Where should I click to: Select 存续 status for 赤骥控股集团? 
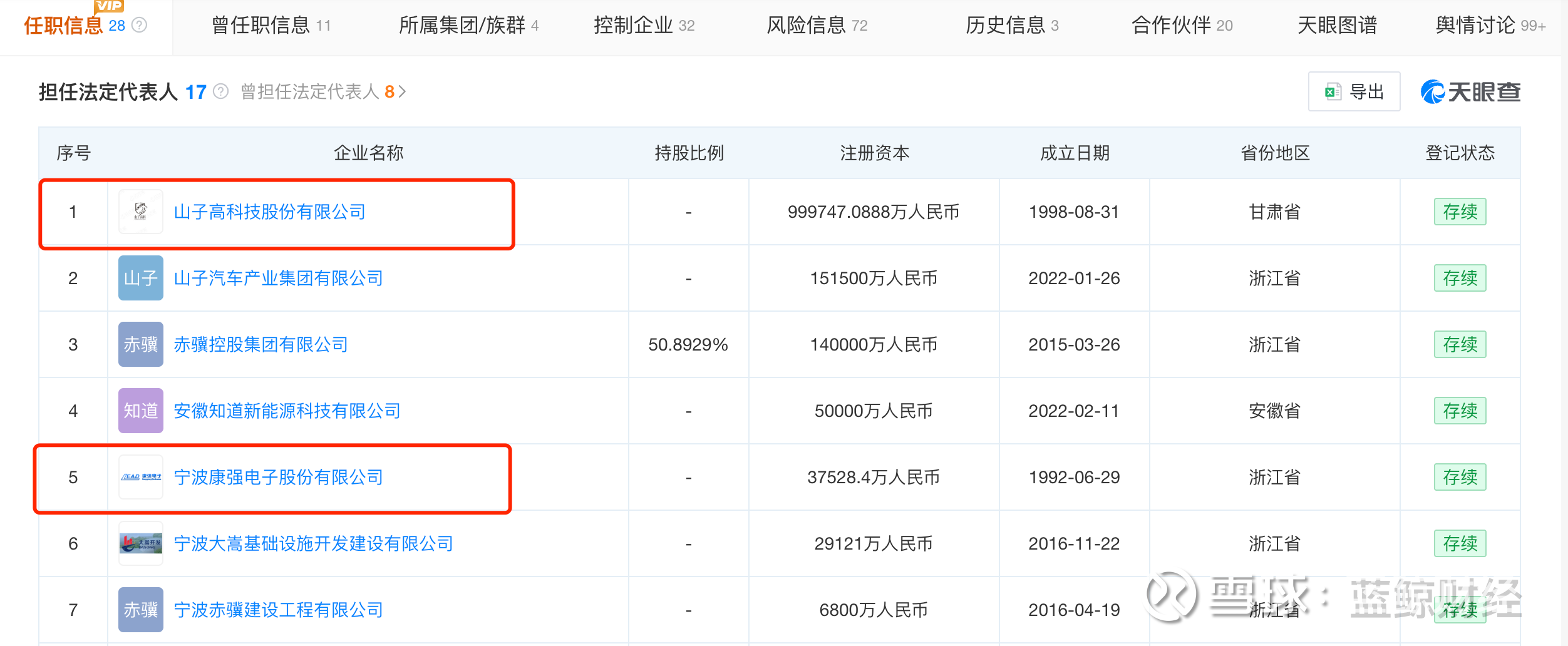click(x=1460, y=344)
